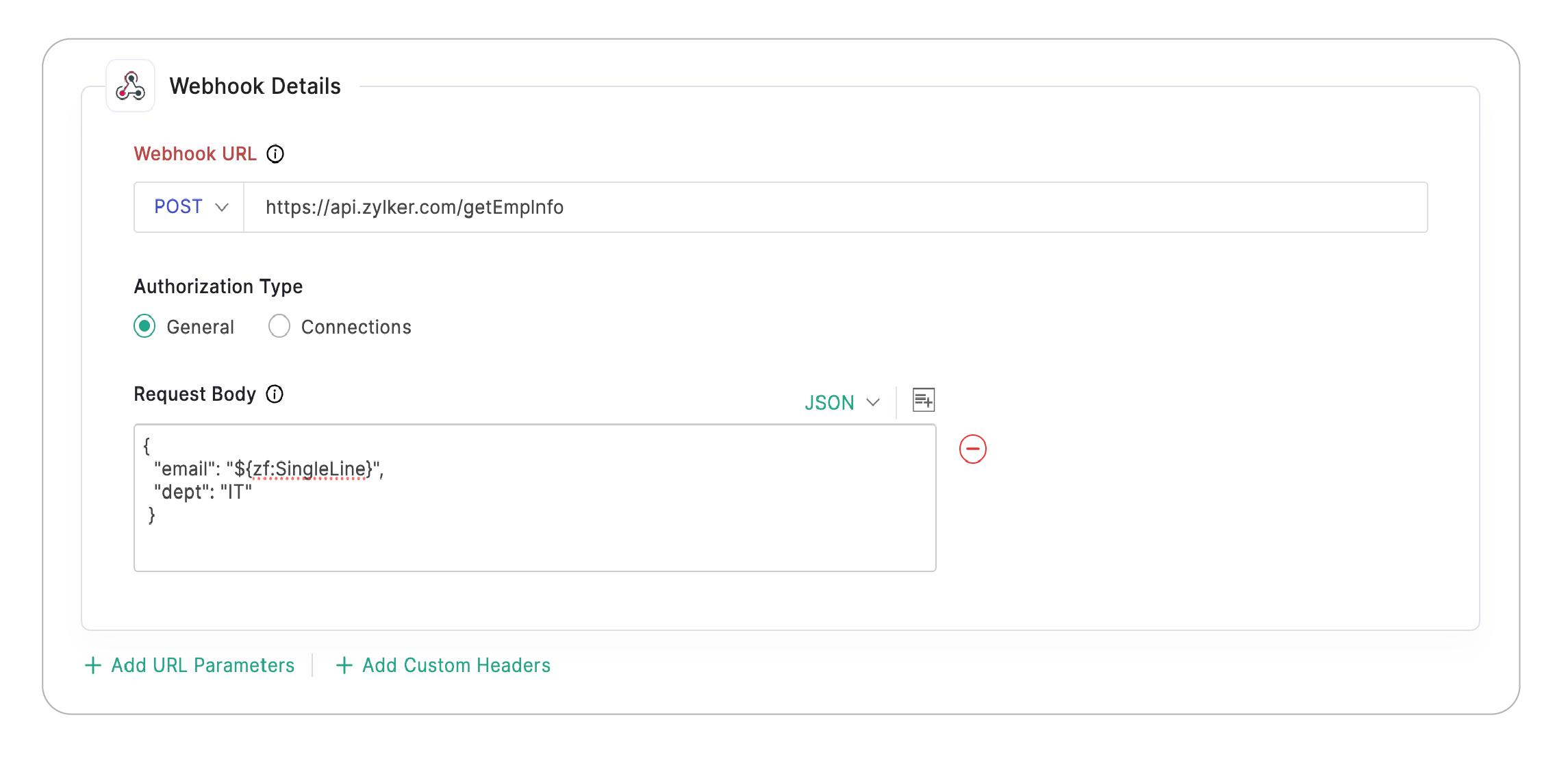Click the Add URL Parameters link
The height and width of the screenshot is (757, 1568).
203,665
